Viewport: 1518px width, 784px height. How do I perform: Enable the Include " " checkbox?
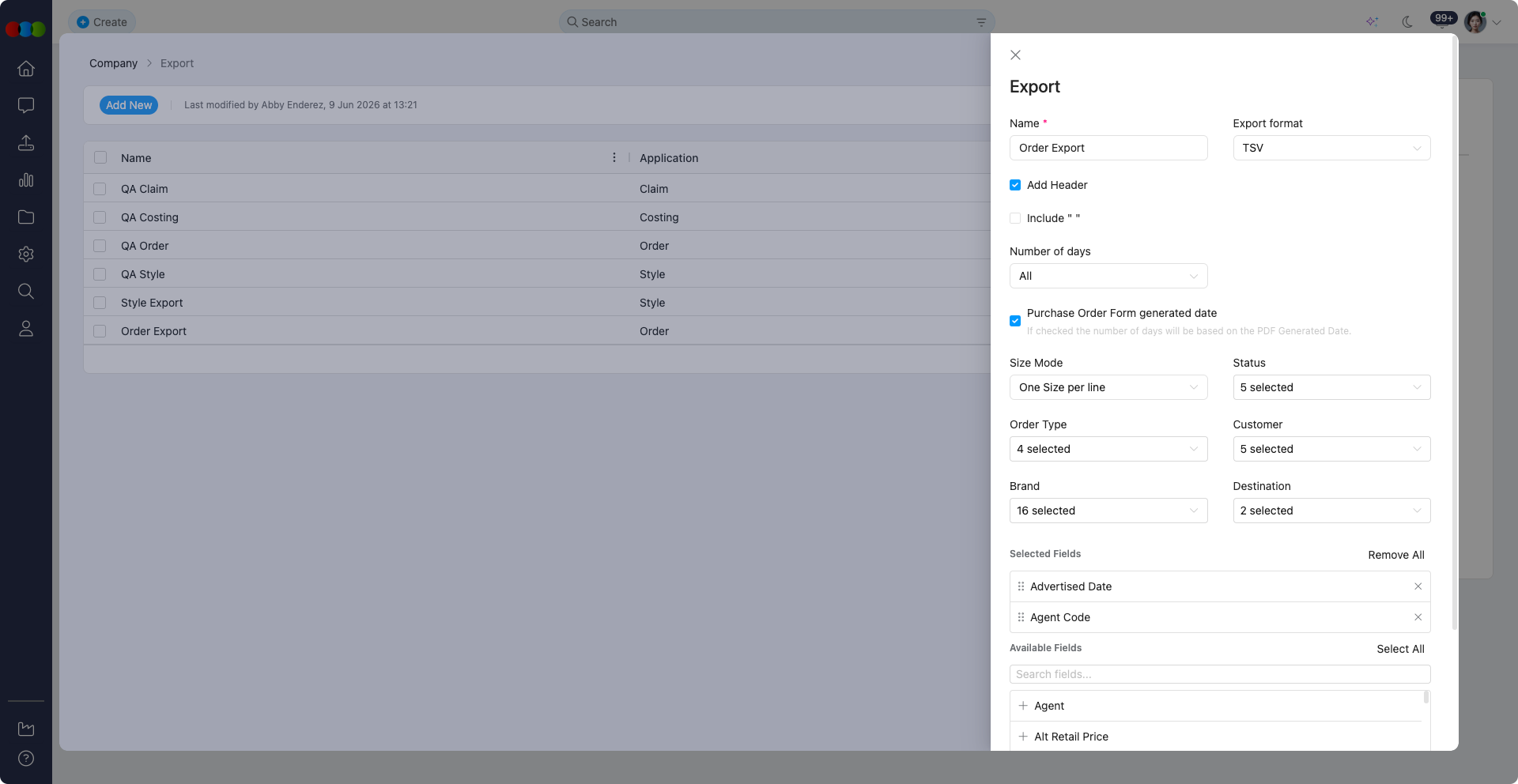click(x=1015, y=218)
